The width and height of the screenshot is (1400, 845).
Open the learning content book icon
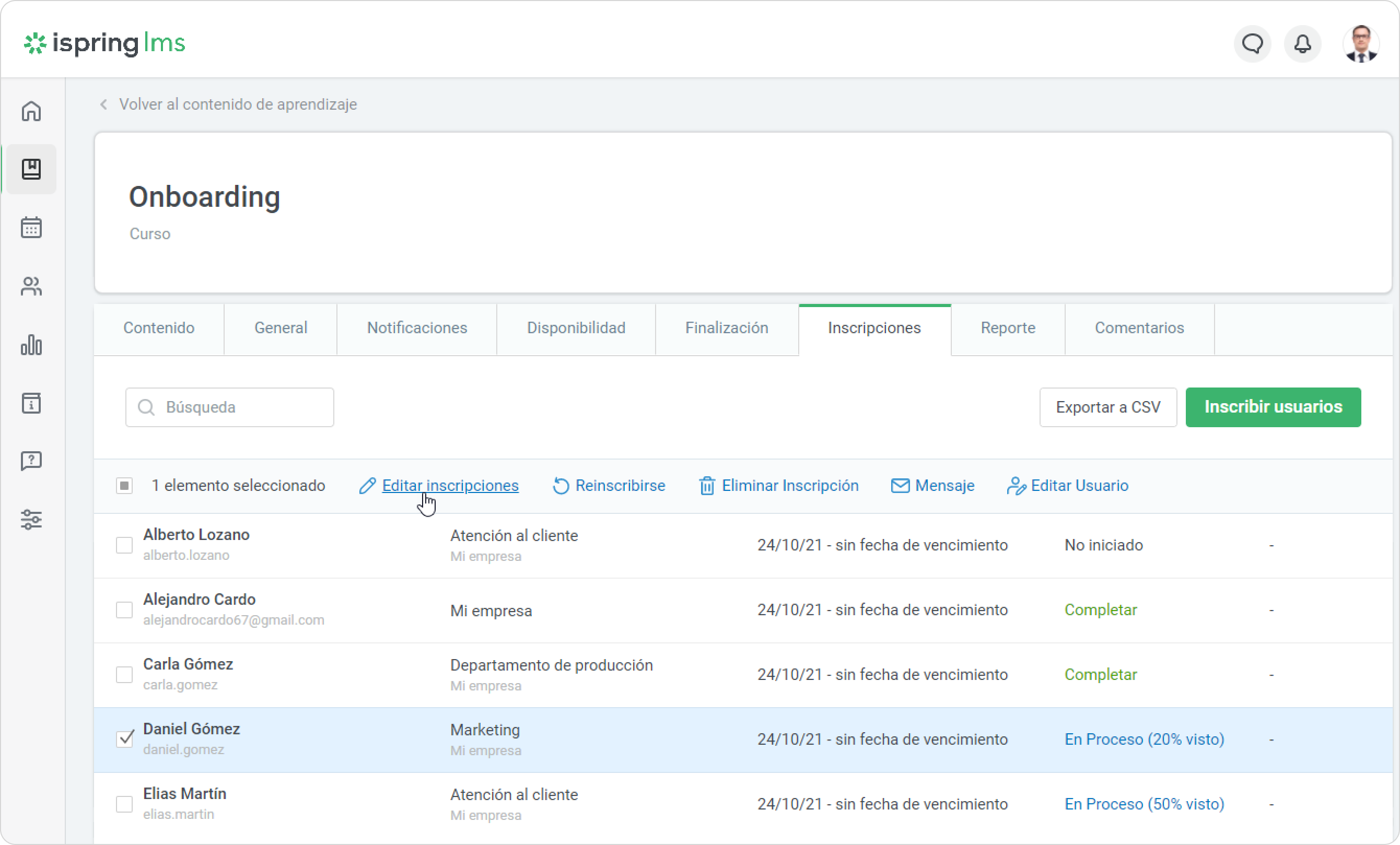pyautogui.click(x=31, y=169)
